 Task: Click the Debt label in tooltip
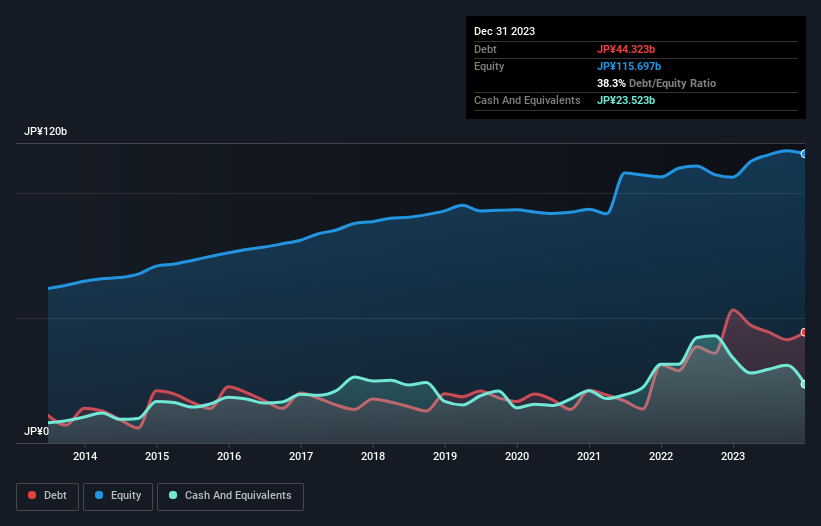[485, 49]
